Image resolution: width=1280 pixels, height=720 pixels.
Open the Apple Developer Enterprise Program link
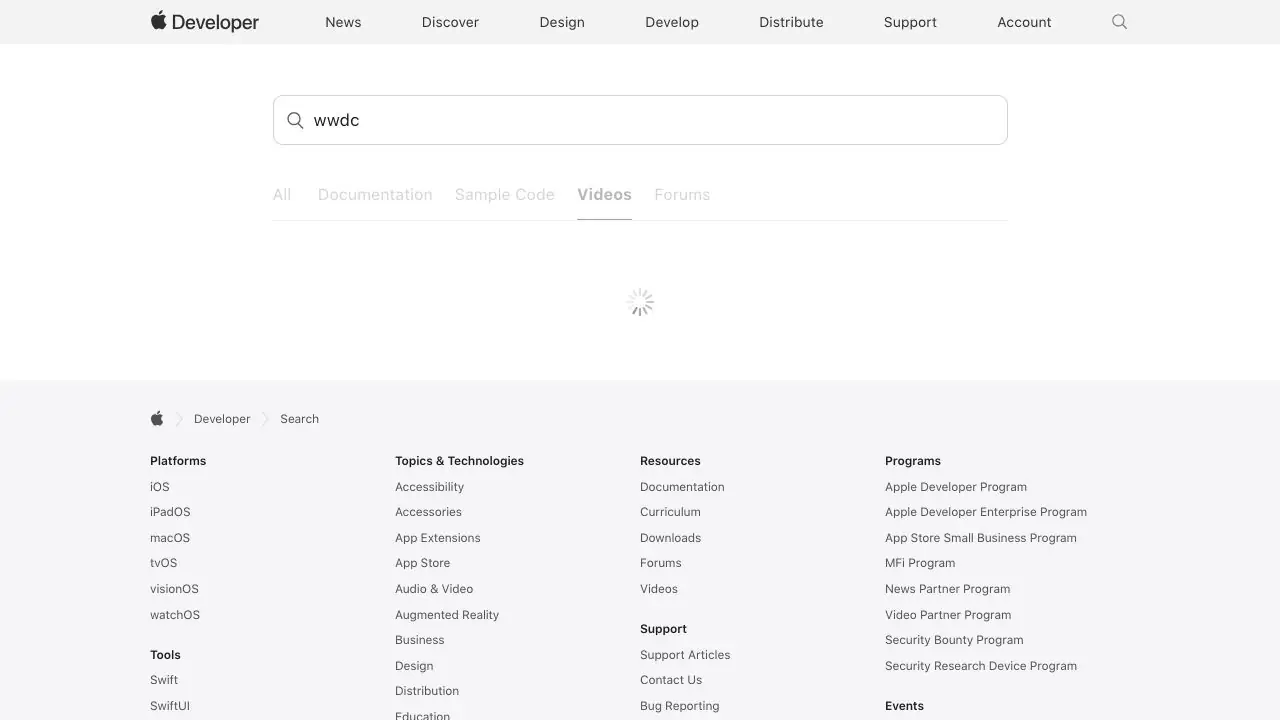pos(986,512)
